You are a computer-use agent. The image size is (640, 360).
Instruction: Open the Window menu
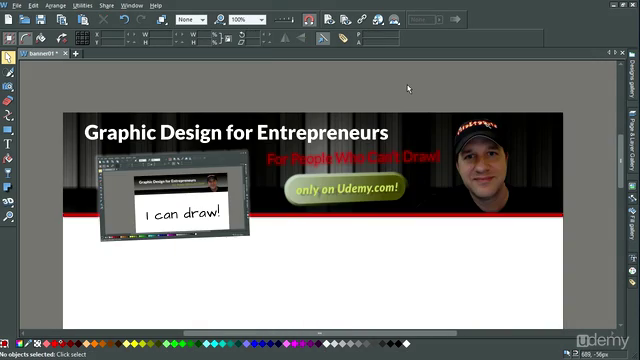132,6
